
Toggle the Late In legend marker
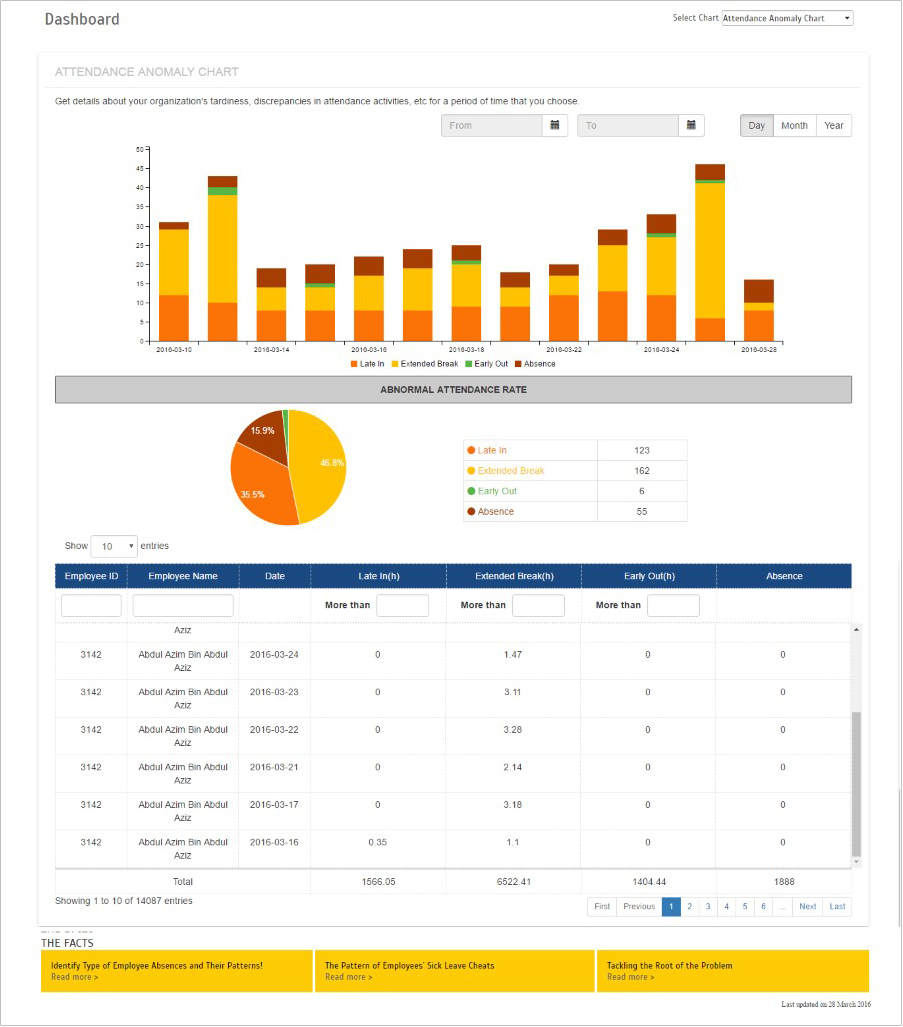click(354, 364)
